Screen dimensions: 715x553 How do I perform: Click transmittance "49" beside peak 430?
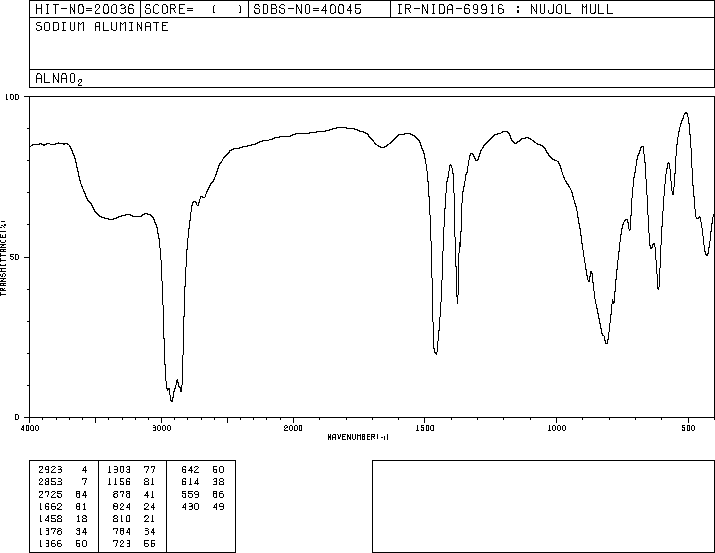[218, 506]
